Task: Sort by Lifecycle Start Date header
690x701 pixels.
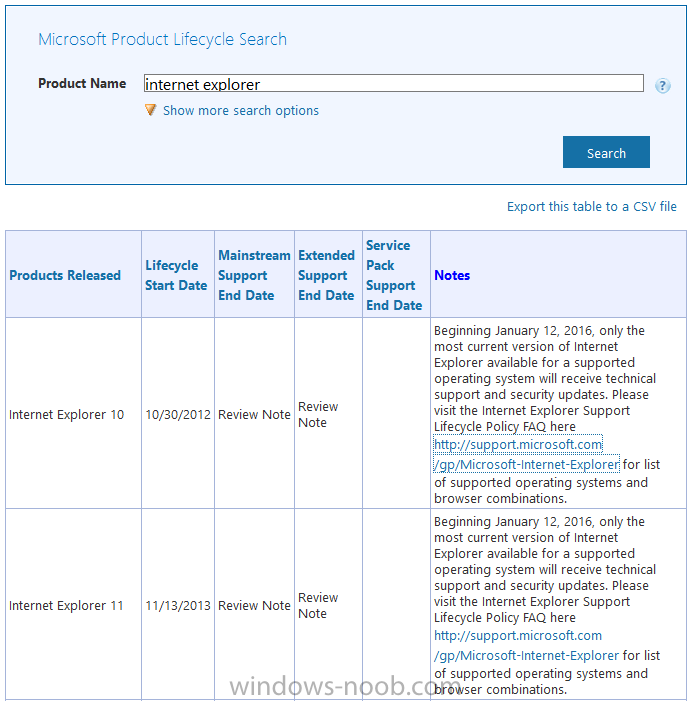Action: point(176,275)
